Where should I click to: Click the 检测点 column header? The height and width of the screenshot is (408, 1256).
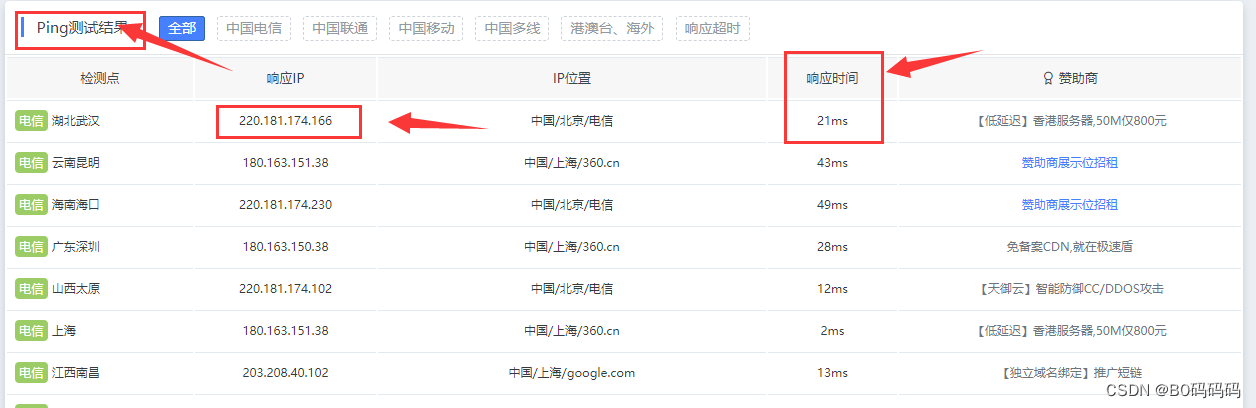[100, 78]
